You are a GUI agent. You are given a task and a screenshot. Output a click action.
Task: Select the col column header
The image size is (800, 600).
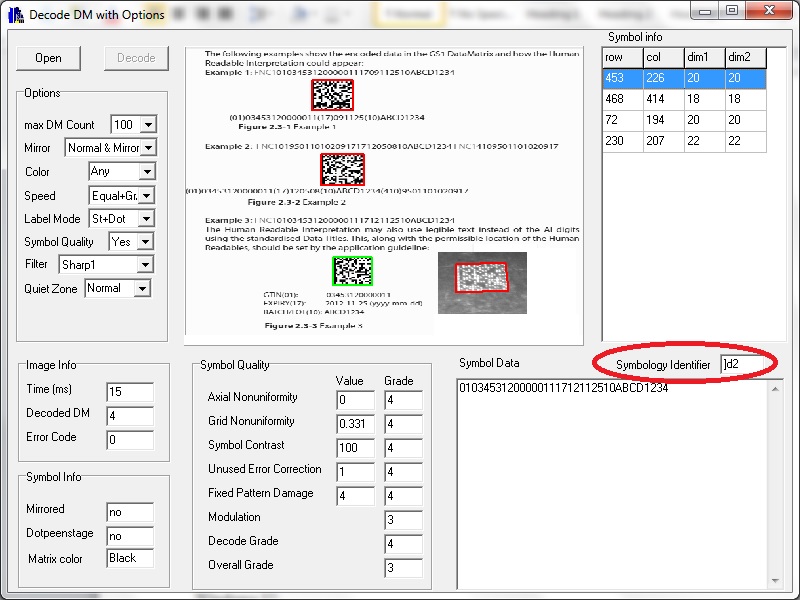(663, 58)
